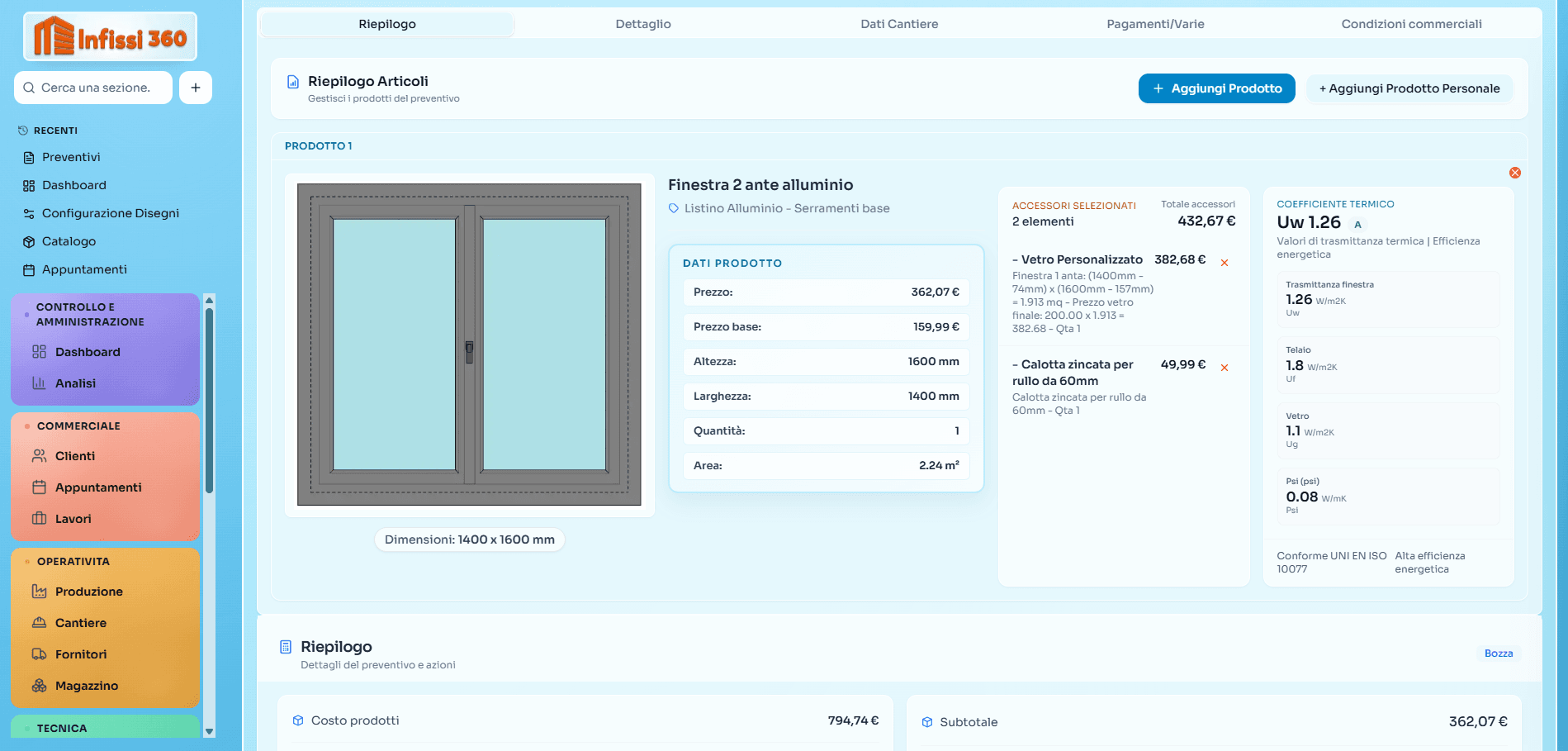
Task: Click the Infissi 360 logo
Action: (110, 37)
